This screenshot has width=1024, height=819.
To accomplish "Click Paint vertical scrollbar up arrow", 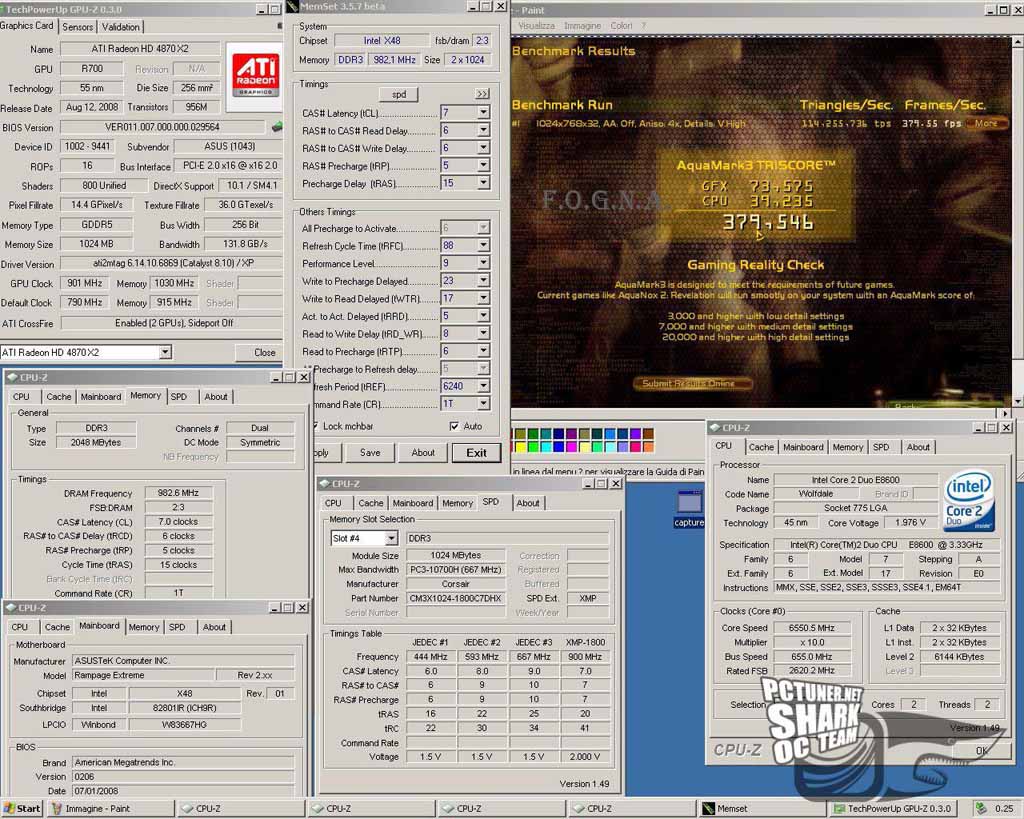I will click(x=1017, y=42).
